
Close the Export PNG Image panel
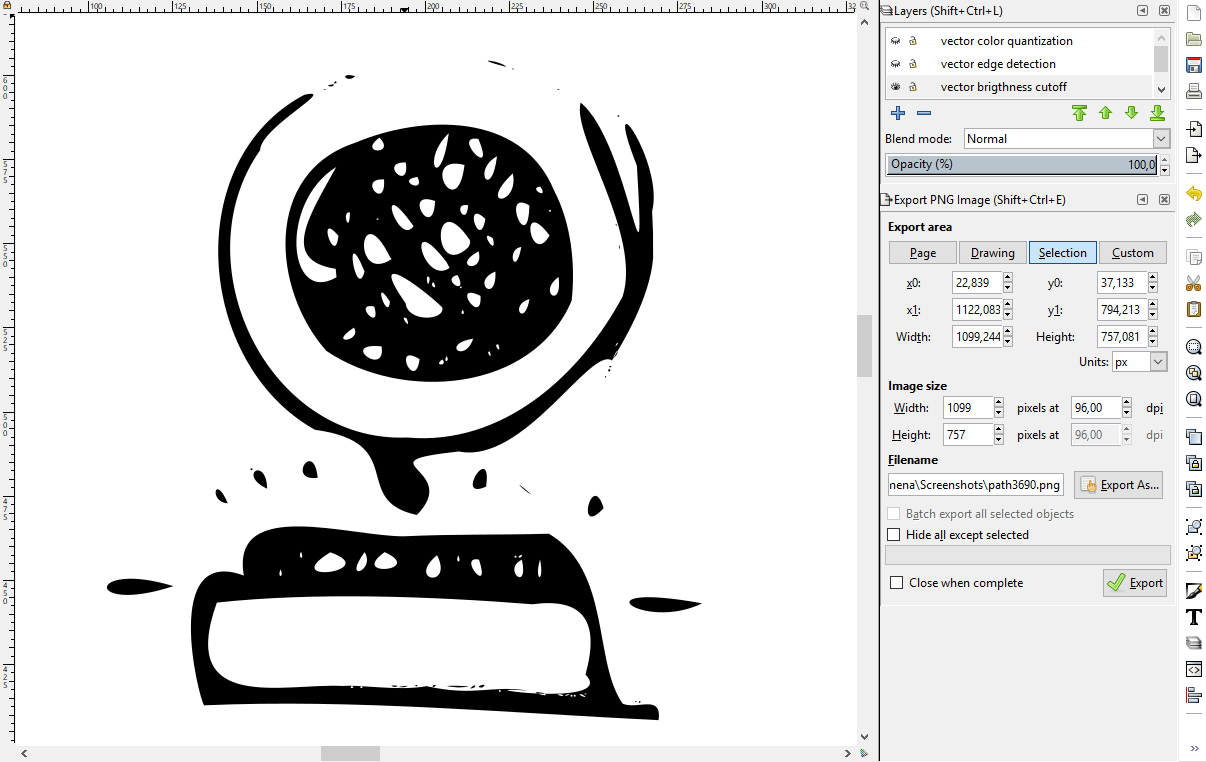pos(1165,200)
